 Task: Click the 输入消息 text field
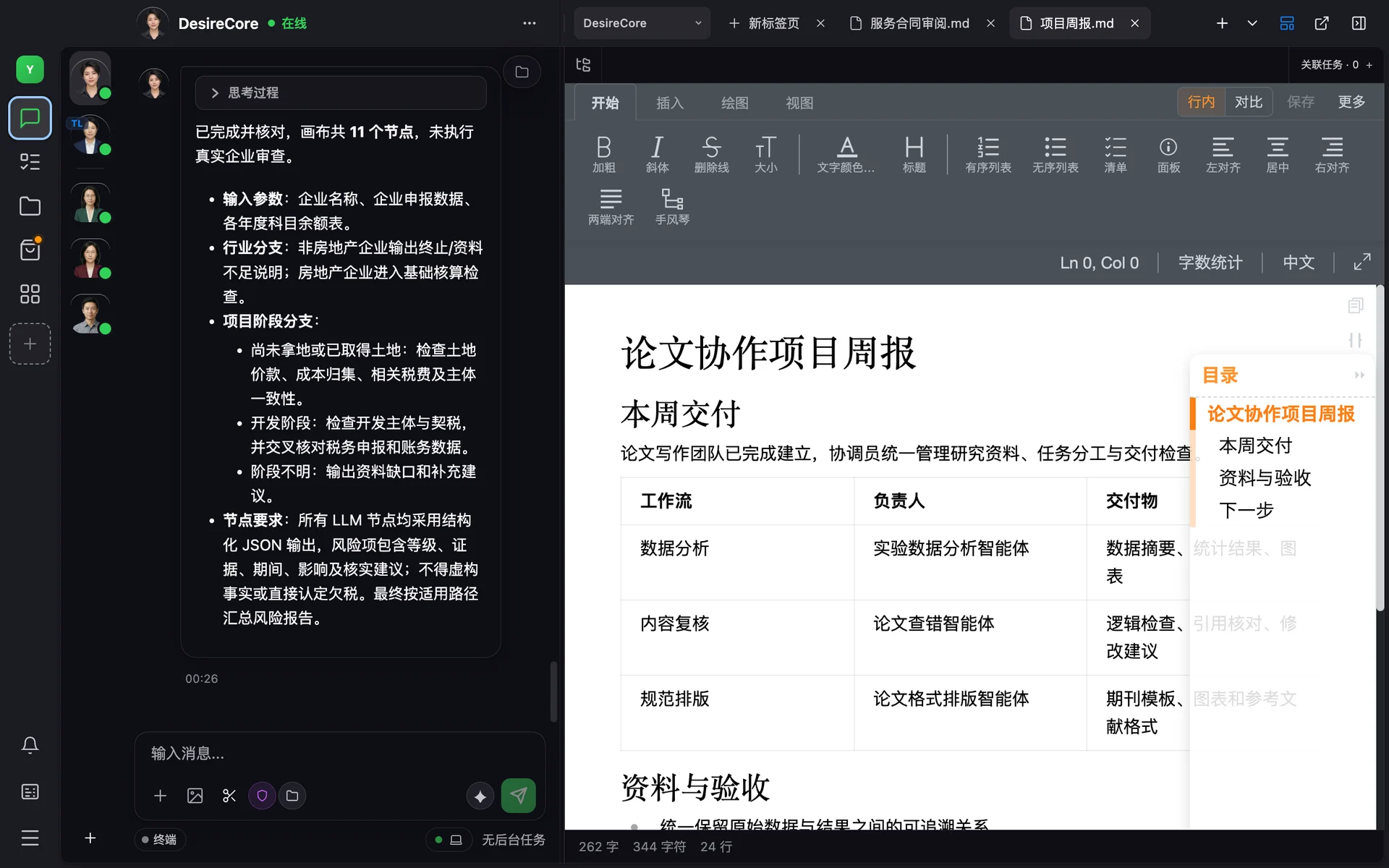tap(340, 754)
